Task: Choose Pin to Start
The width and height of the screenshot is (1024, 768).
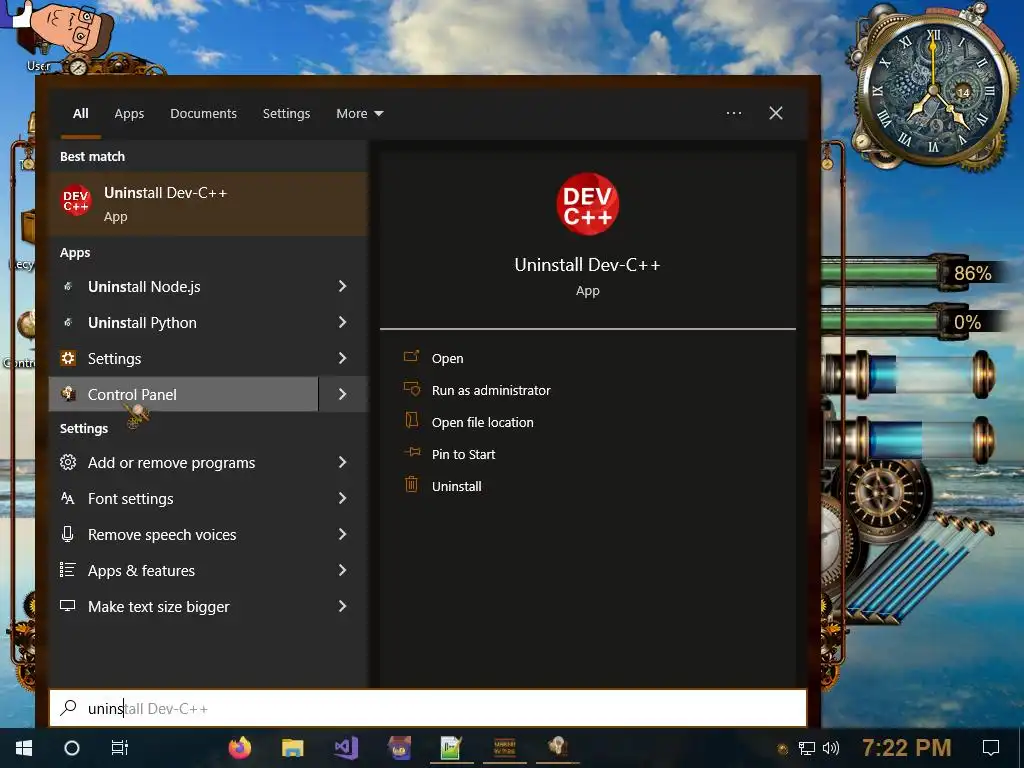Action: (x=464, y=455)
